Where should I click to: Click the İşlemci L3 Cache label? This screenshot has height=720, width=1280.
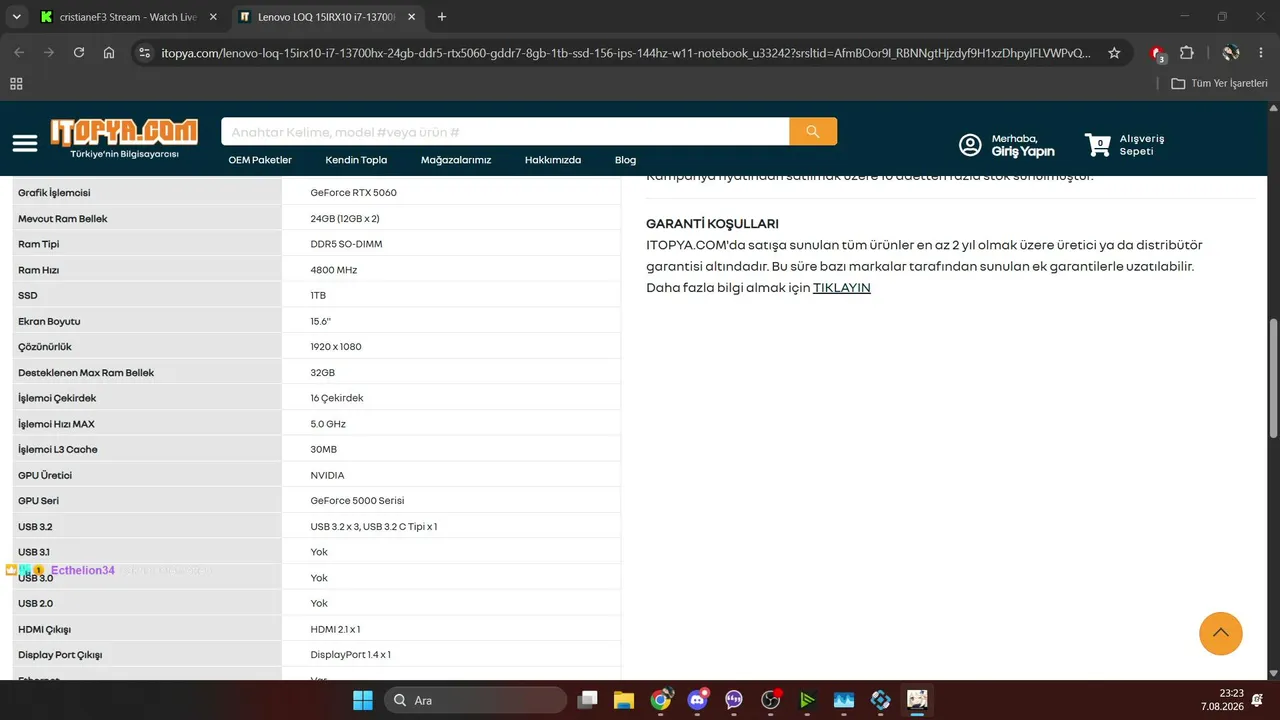point(58,450)
